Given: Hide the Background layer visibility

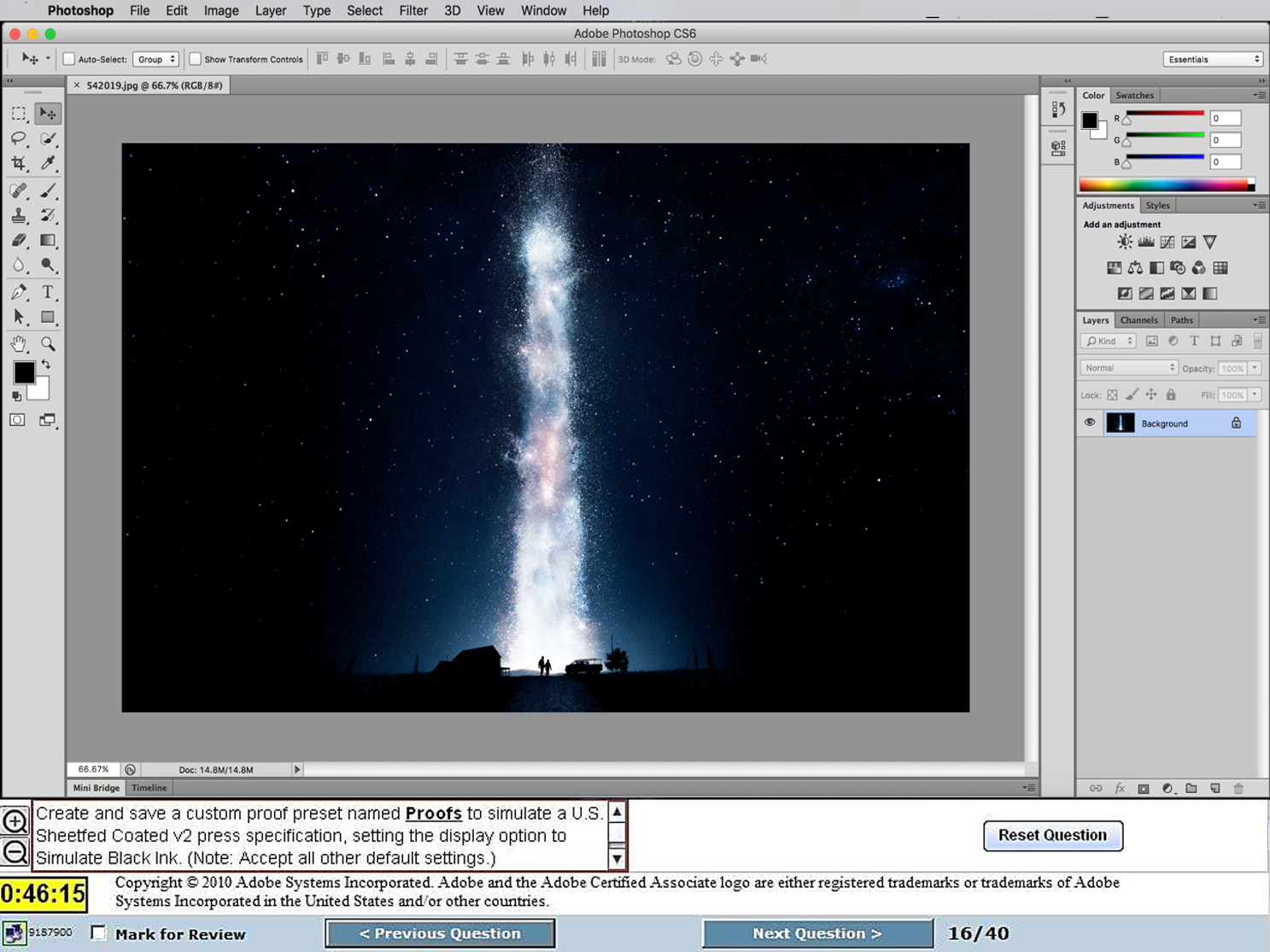Looking at the screenshot, I should tap(1090, 423).
